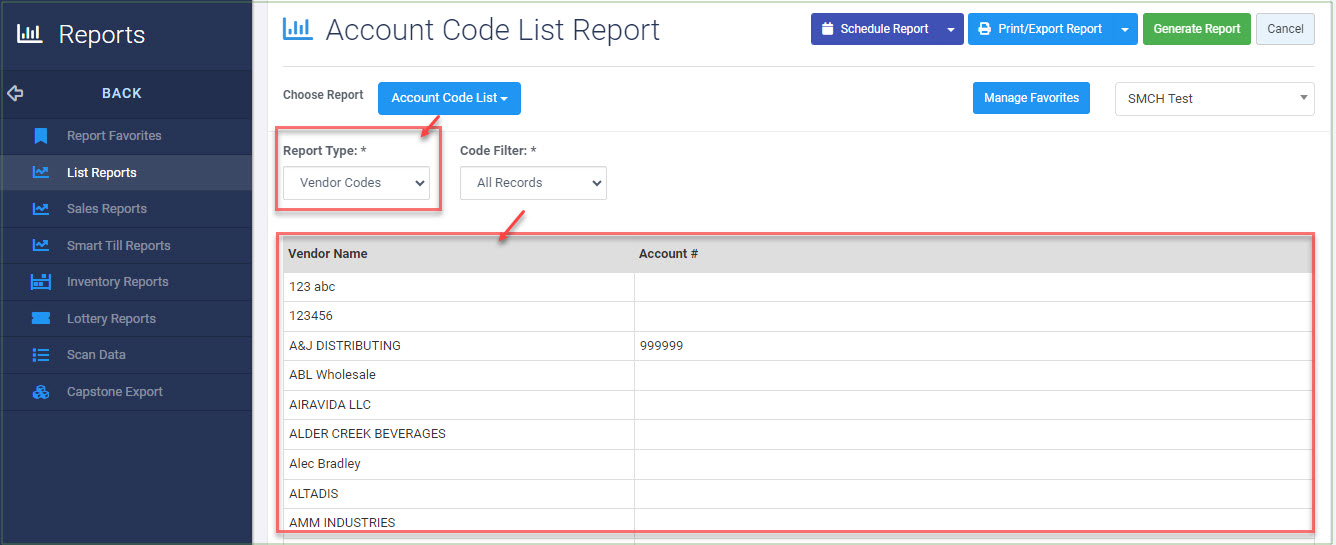1336x545 pixels.
Task: Click the back arrow icon in sidebar
Action: click(15, 93)
